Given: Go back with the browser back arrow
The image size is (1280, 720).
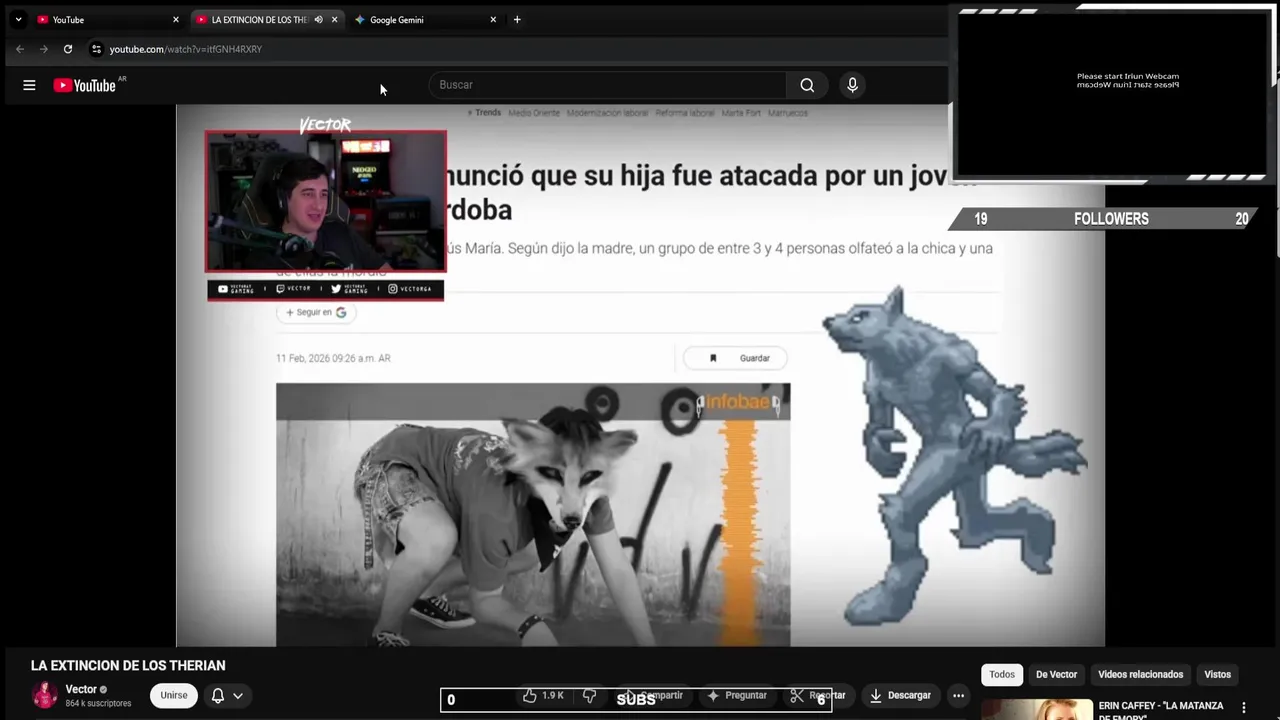Looking at the screenshot, I should click(x=20, y=49).
